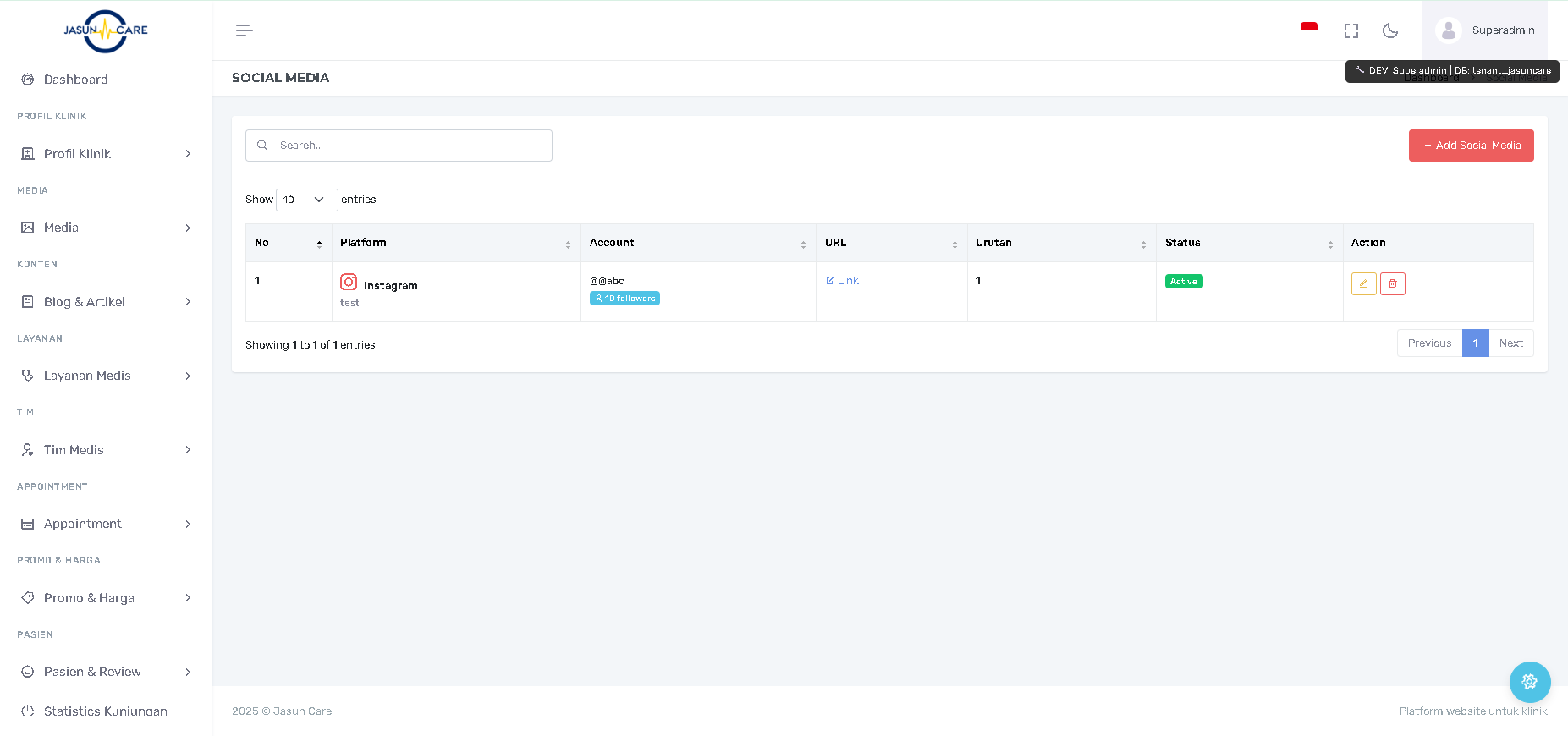1568x736 pixels.
Task: Open the Appointment sidebar menu
Action: click(106, 524)
